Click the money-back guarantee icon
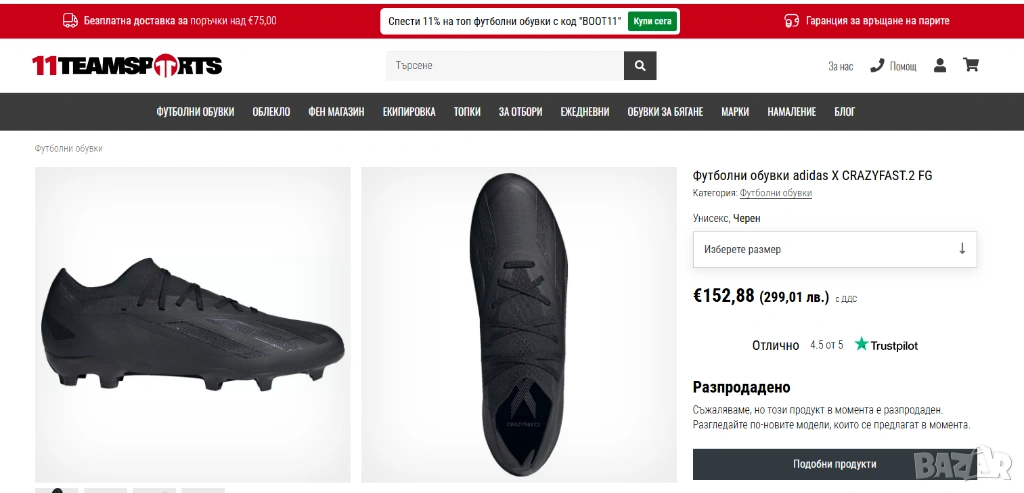The image size is (1024, 493). pos(792,20)
